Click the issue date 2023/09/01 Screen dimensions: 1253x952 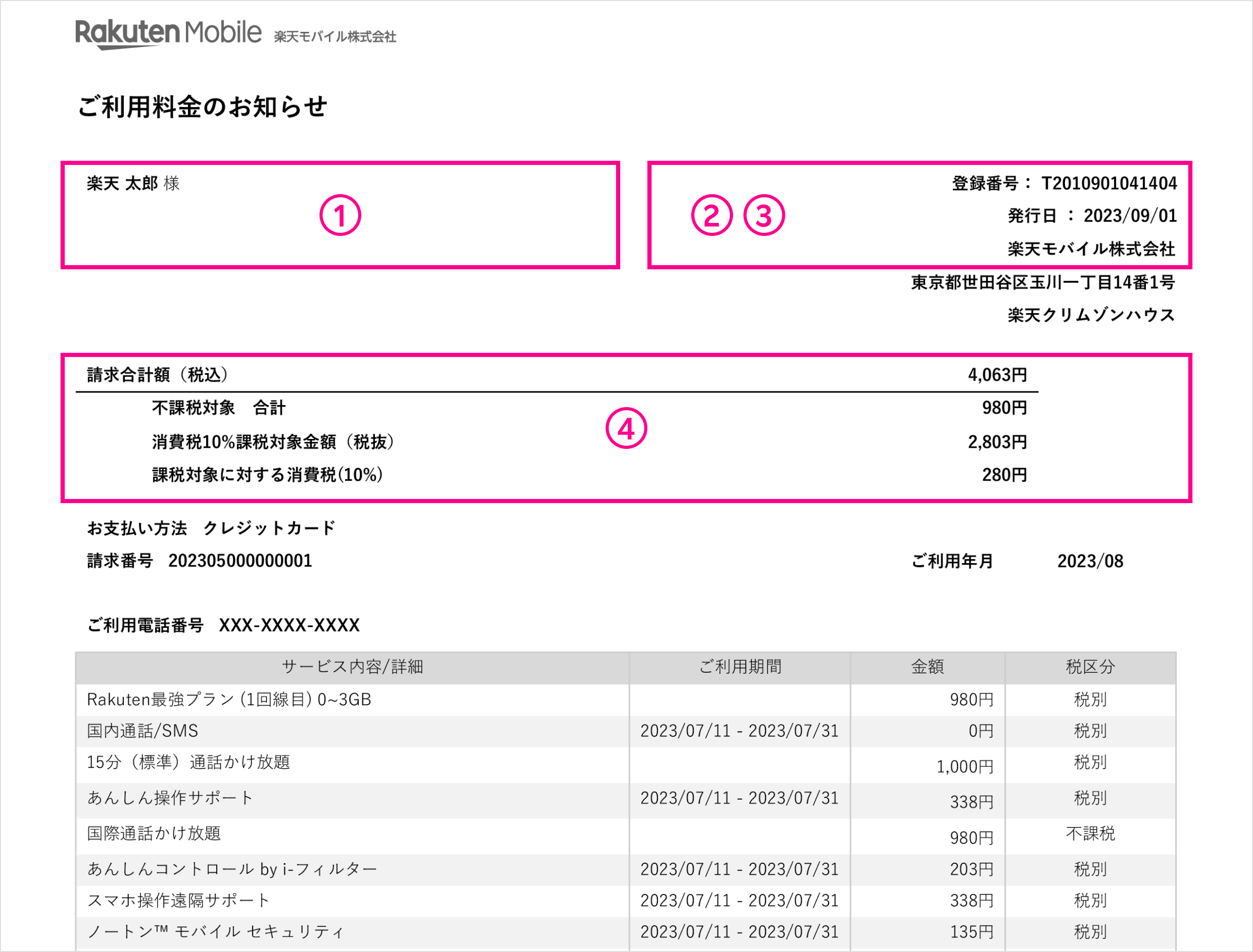pyautogui.click(x=1130, y=216)
